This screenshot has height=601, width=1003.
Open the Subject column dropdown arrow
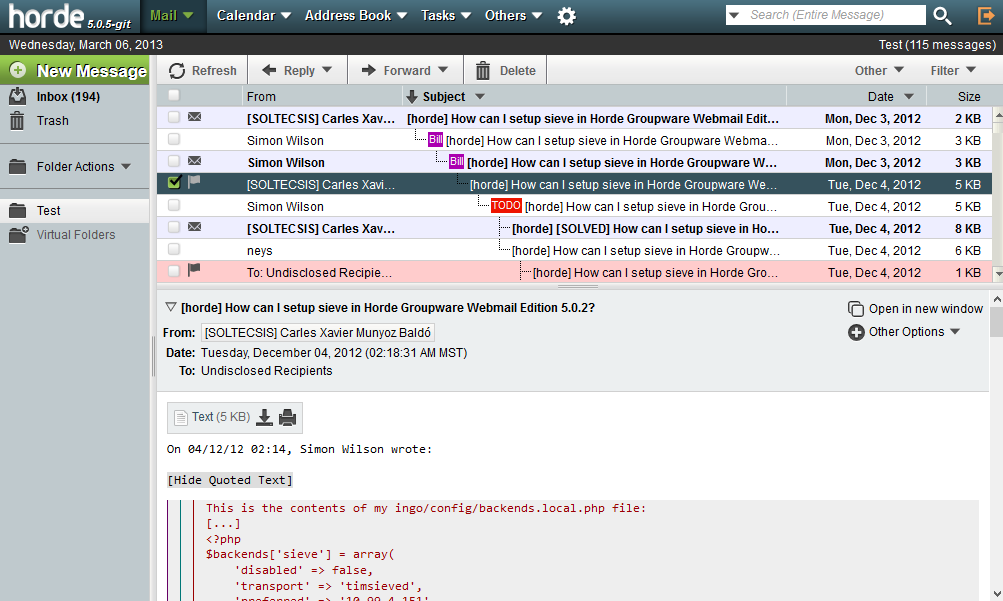480,97
